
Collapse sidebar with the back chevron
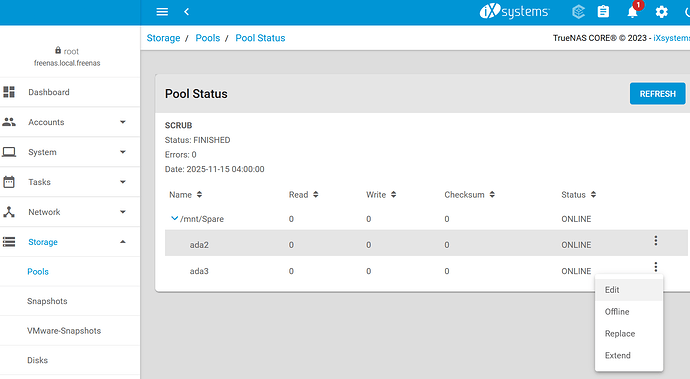[x=187, y=12]
